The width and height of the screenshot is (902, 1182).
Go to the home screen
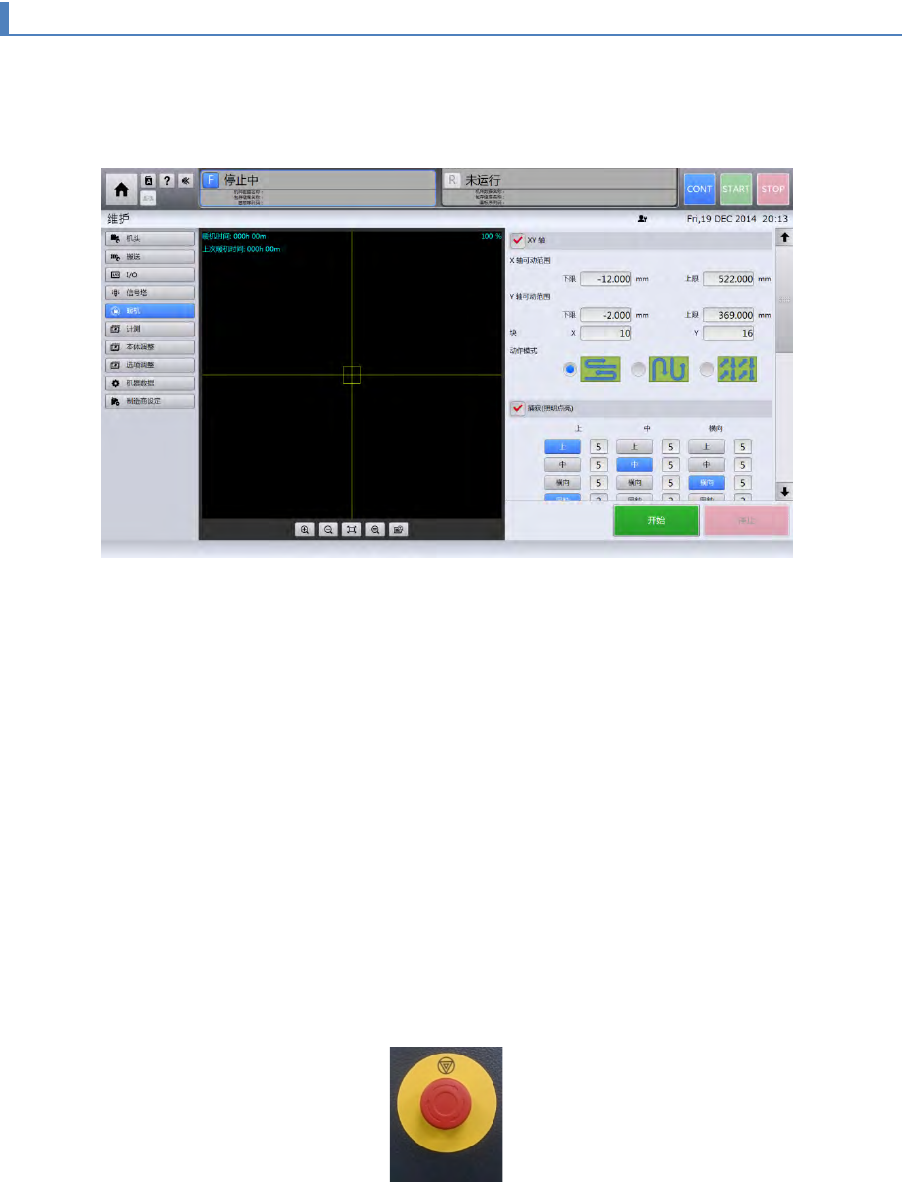121,189
